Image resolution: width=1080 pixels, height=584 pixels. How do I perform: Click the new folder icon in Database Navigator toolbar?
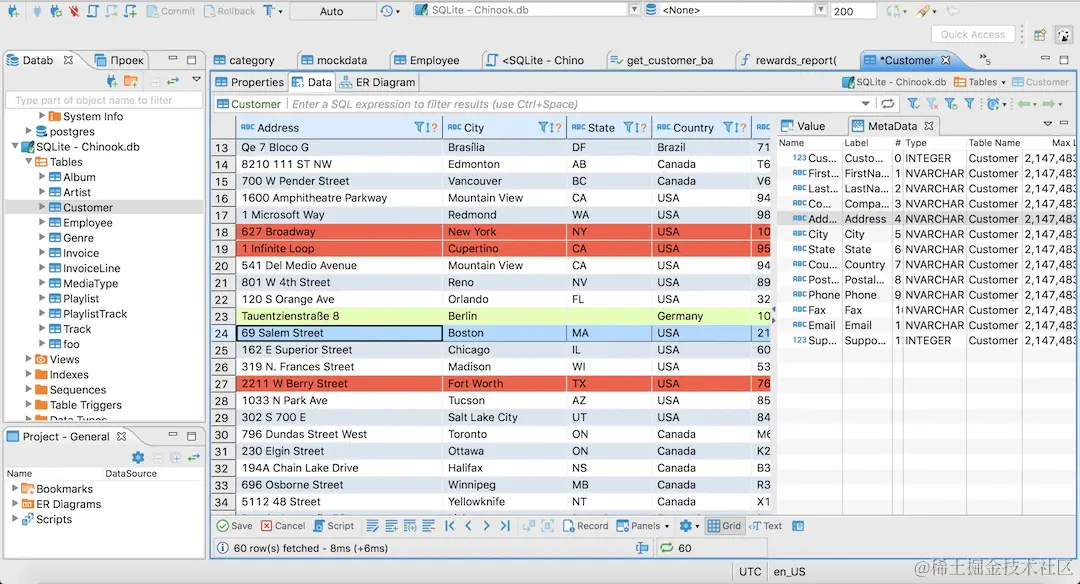(x=130, y=81)
